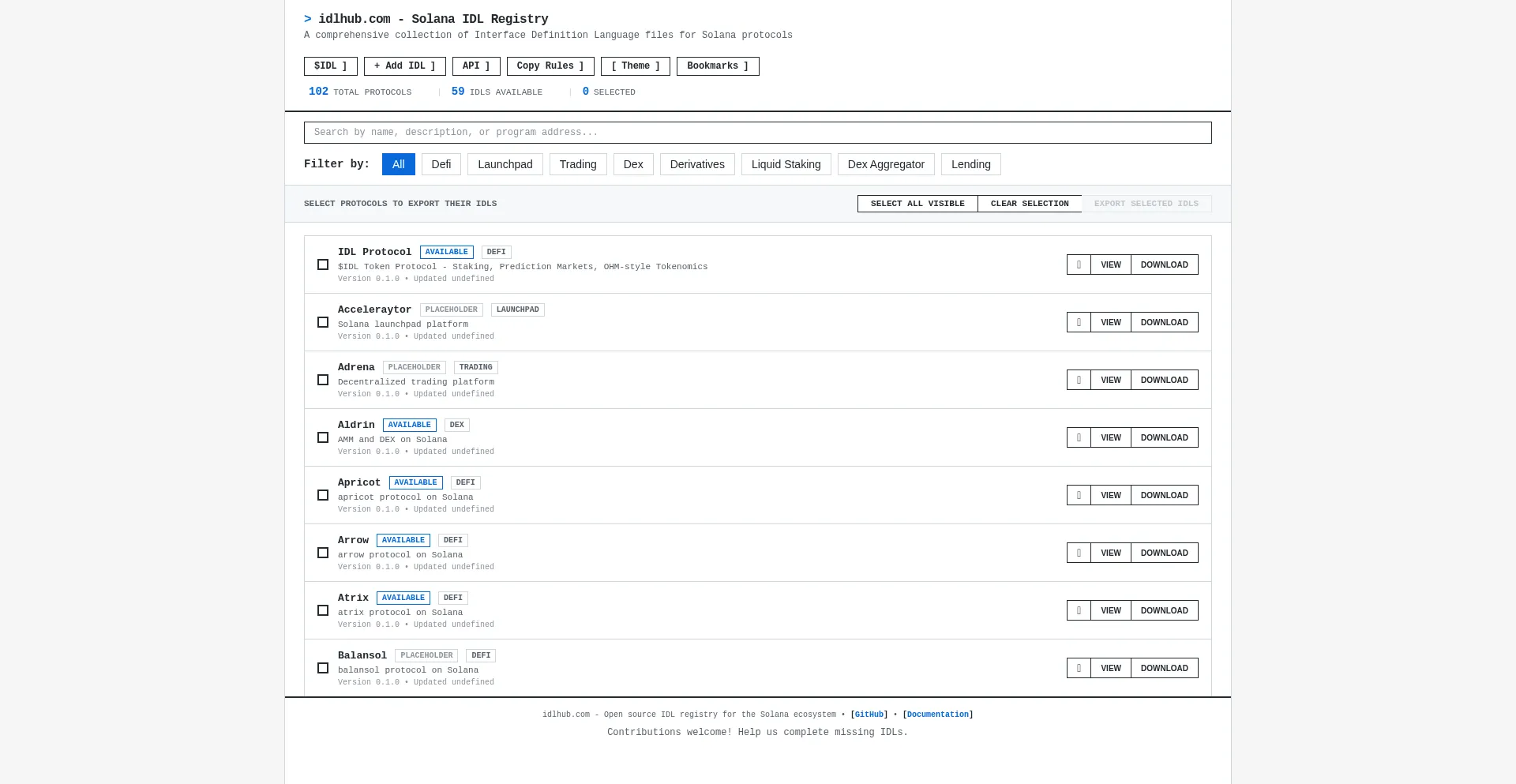Click the icon button left of VIEW for Aldrin
The width and height of the screenshot is (1516, 784).
coord(1079,437)
